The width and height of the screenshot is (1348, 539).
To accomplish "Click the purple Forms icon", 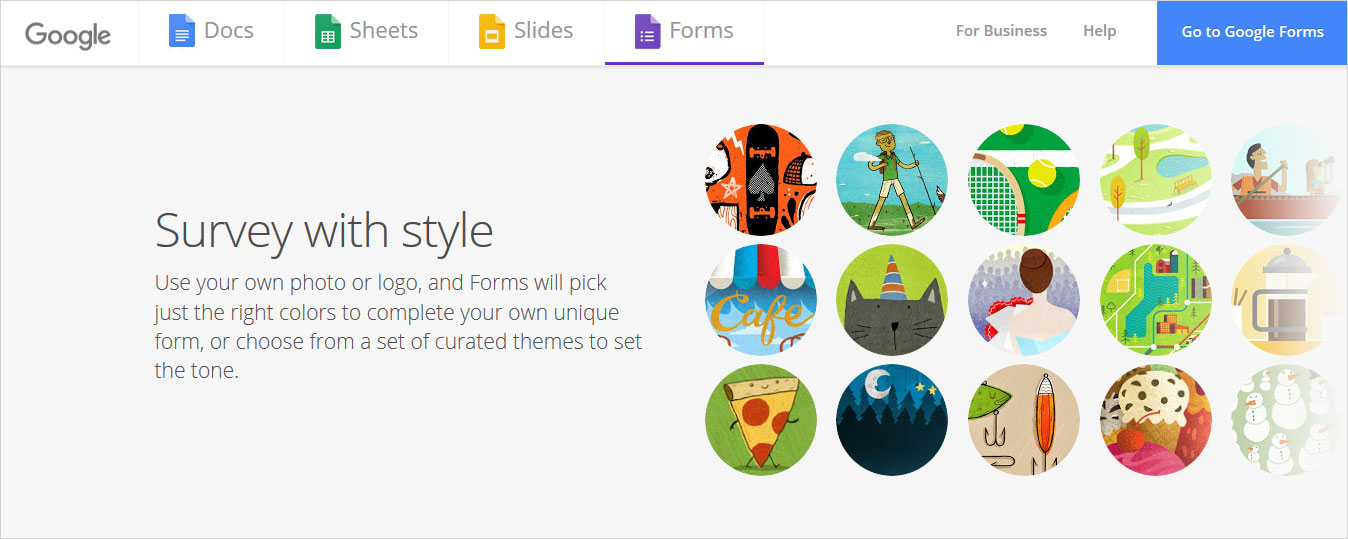I will pyautogui.click(x=647, y=32).
